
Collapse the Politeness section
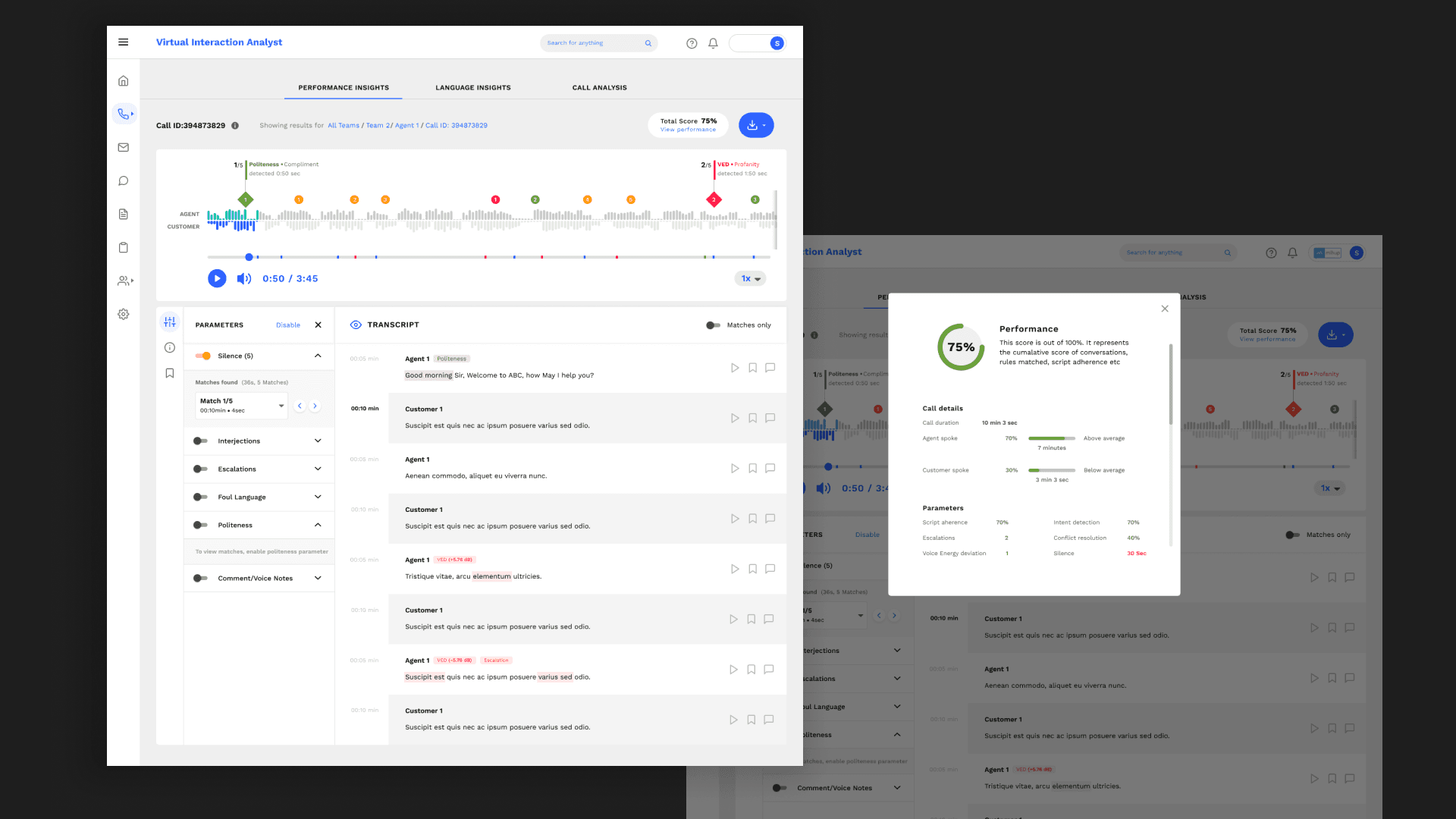[318, 525]
